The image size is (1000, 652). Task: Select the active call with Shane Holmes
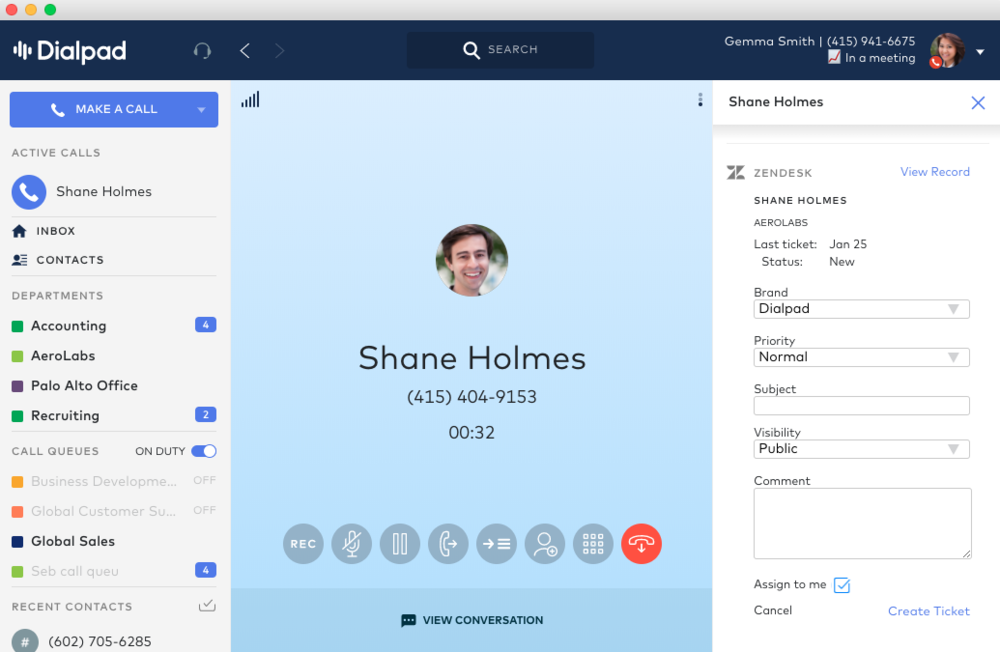(114, 191)
